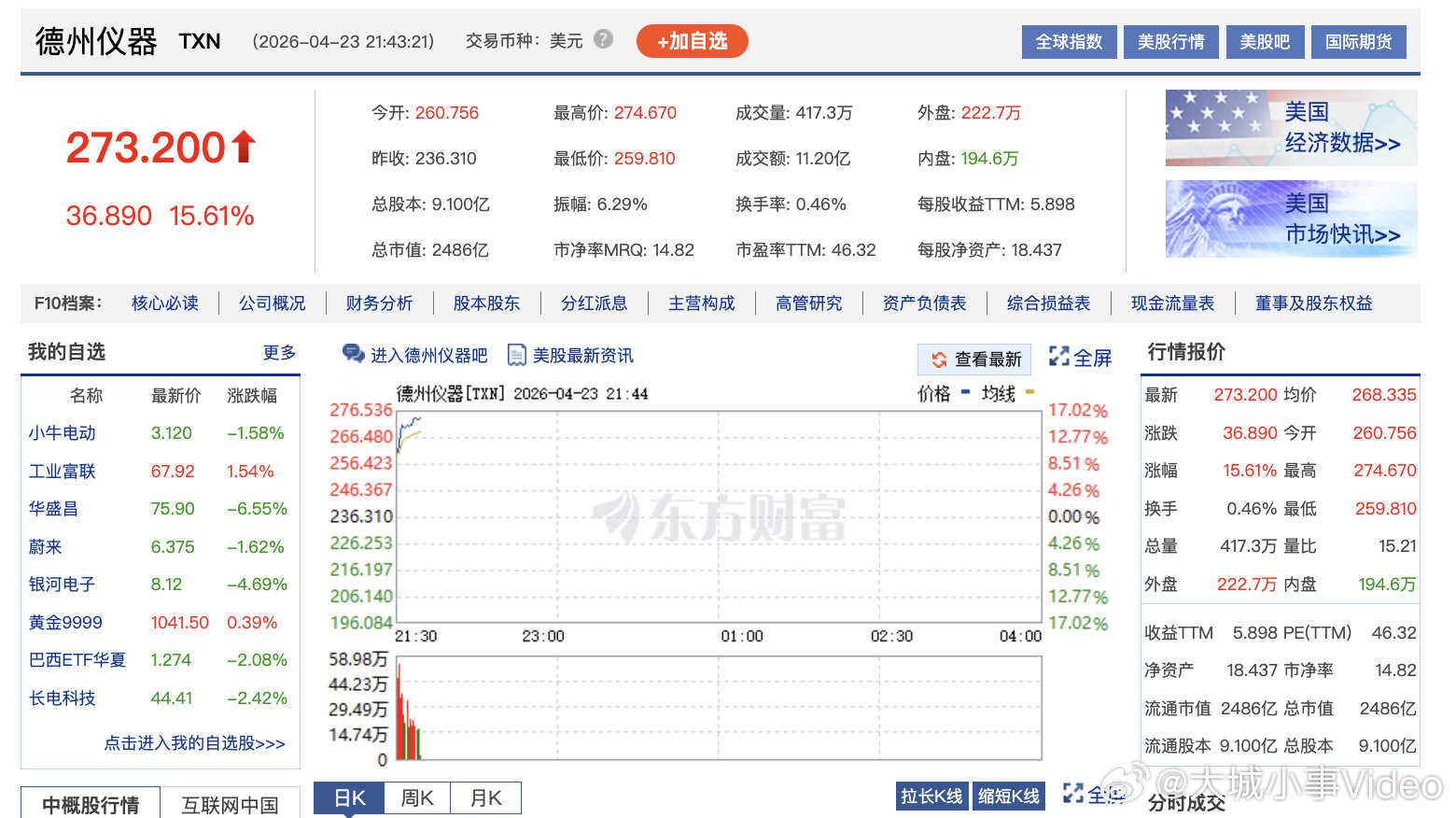The width and height of the screenshot is (1456, 818).
Task: Open 小牛电动 from the watchlist
Action: (62, 432)
